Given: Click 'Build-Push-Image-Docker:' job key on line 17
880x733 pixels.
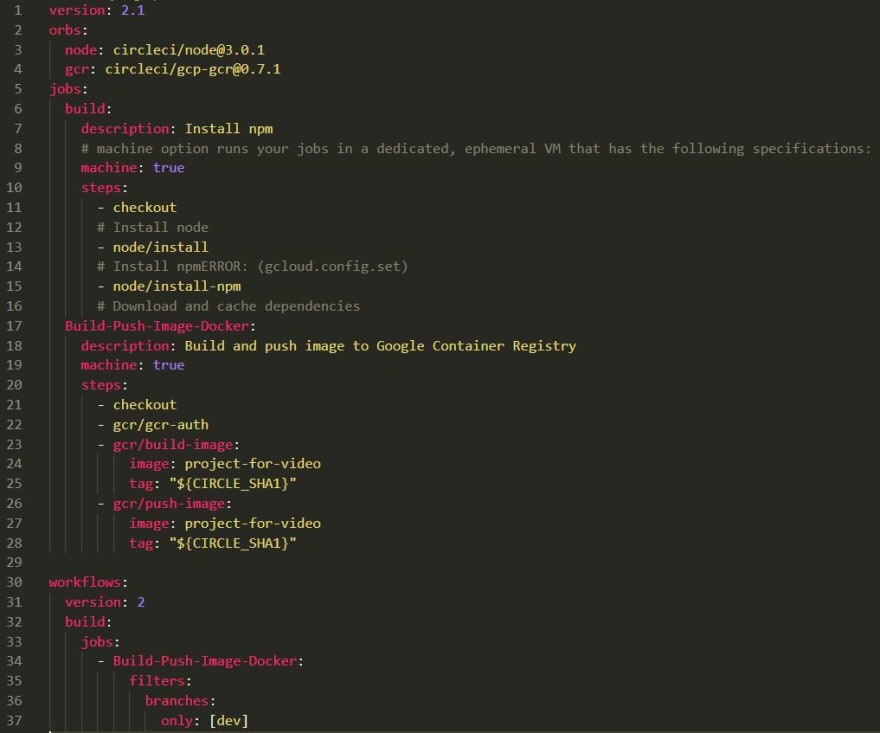Looking at the screenshot, I should [161, 326].
